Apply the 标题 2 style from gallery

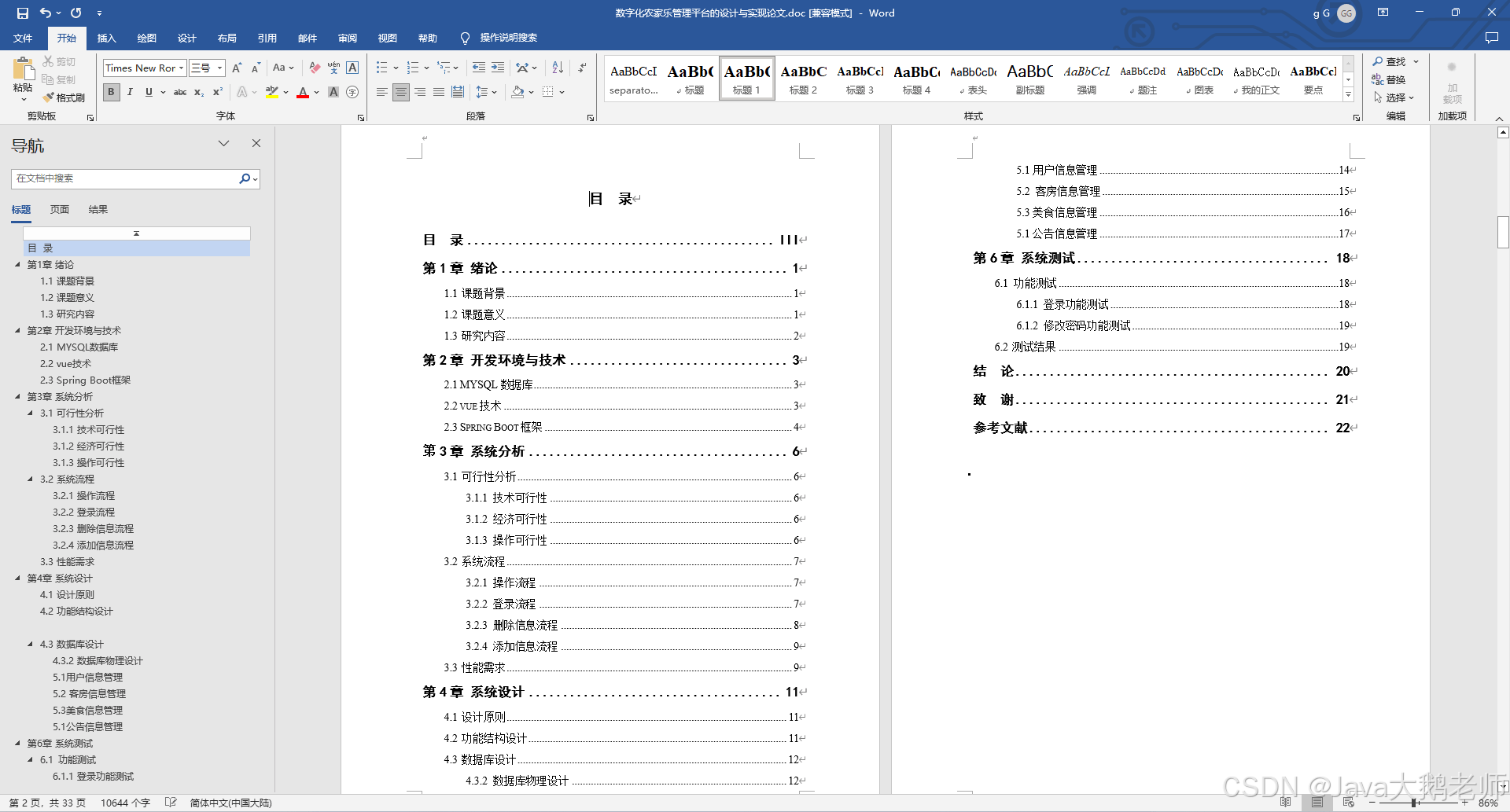point(804,79)
